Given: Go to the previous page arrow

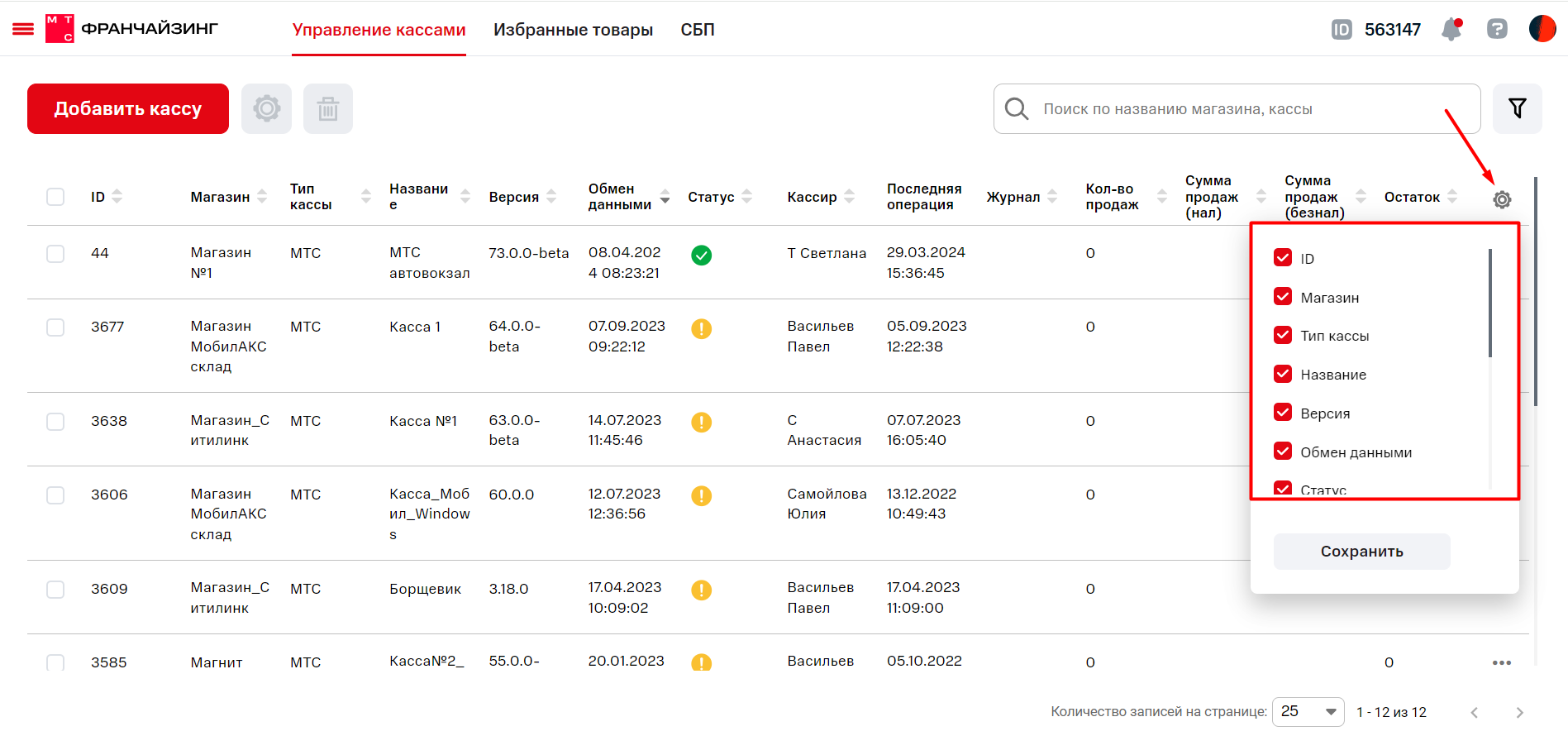Looking at the screenshot, I should (1474, 712).
